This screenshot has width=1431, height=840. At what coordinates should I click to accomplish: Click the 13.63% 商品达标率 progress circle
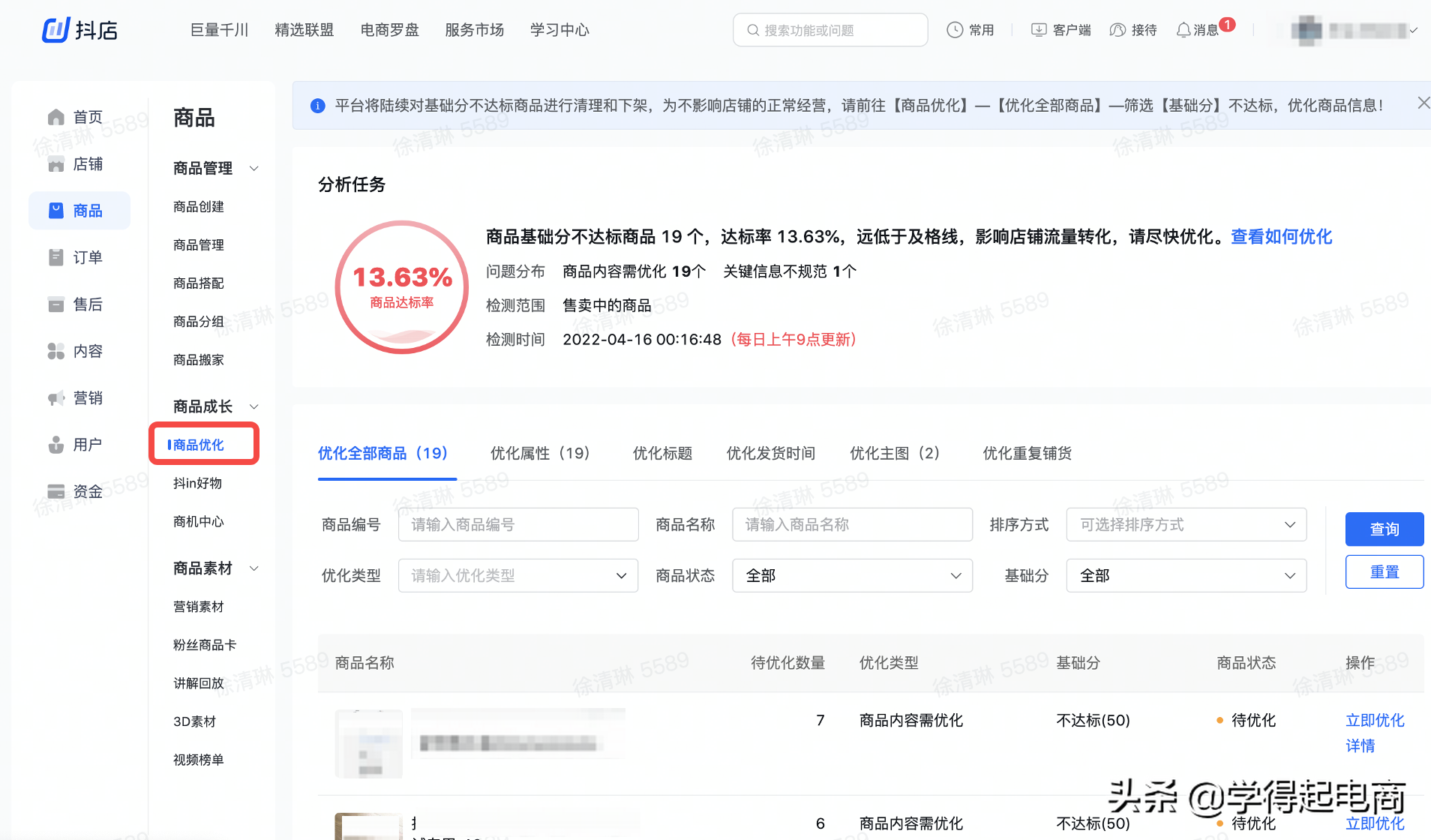[x=402, y=287]
